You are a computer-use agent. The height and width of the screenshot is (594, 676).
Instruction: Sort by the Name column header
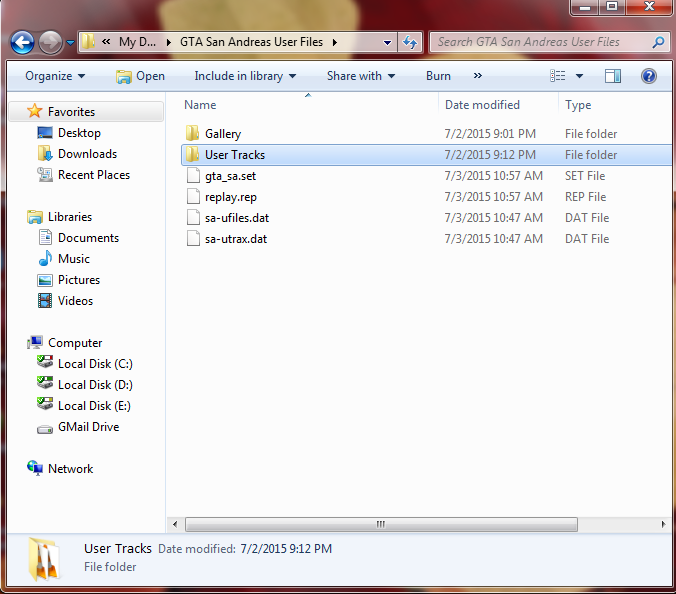200,105
